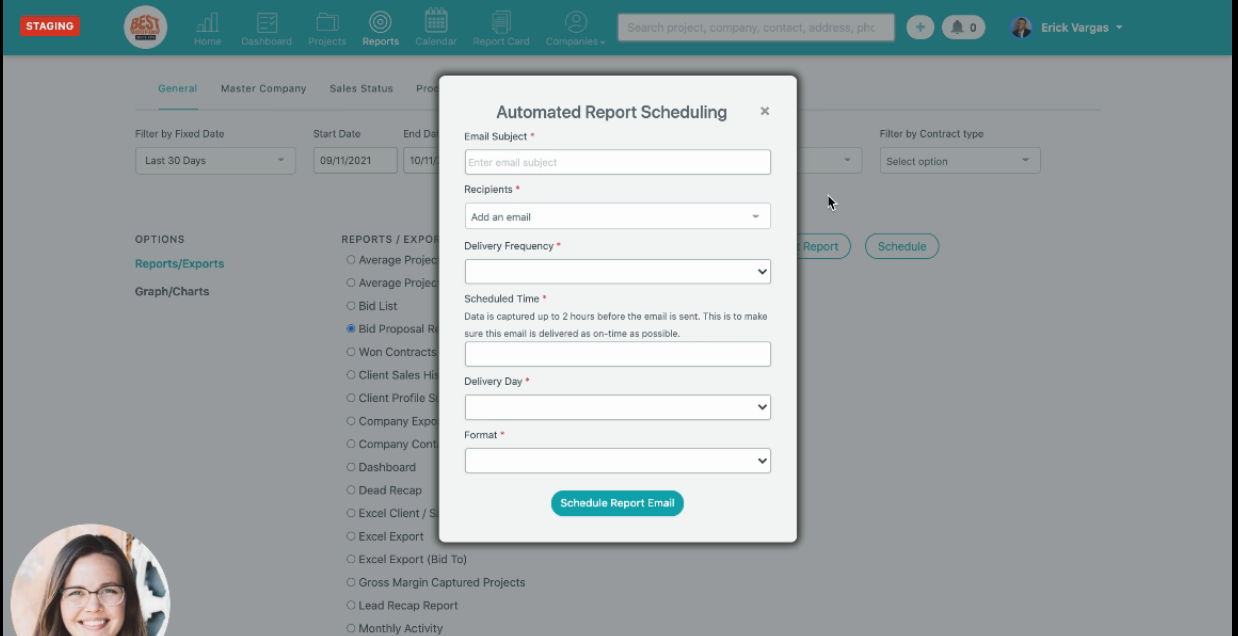Select Gross Margin Captured Projects radio
Viewport: 1238px width, 636px height.
click(x=351, y=582)
